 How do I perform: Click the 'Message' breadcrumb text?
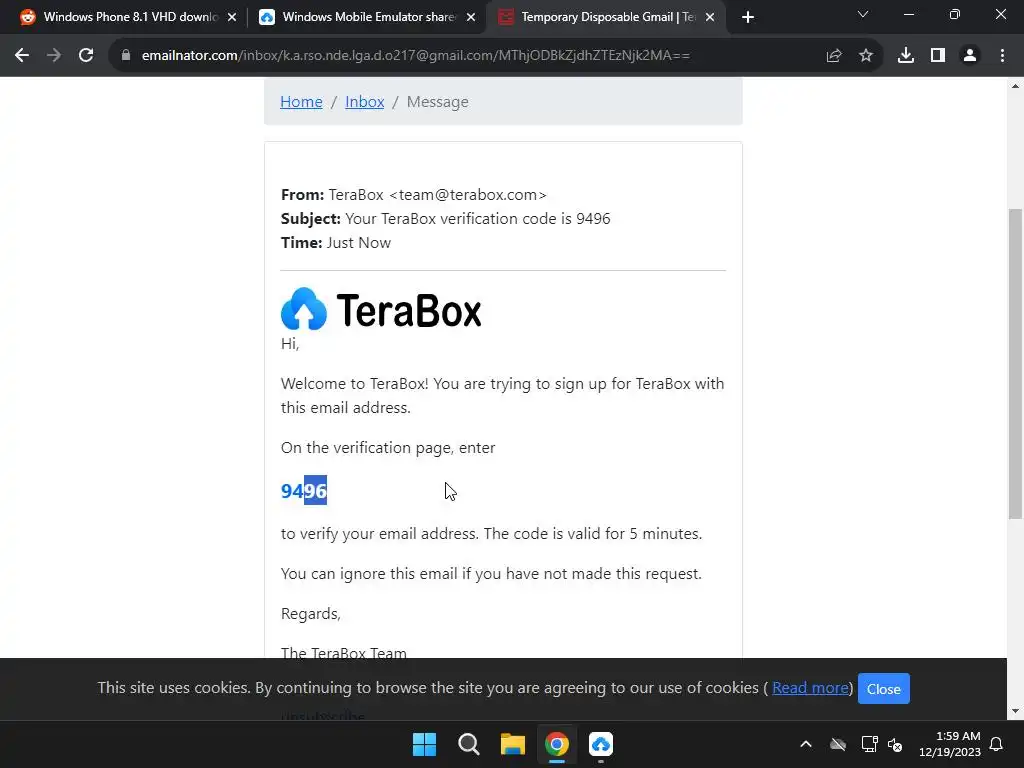[438, 102]
